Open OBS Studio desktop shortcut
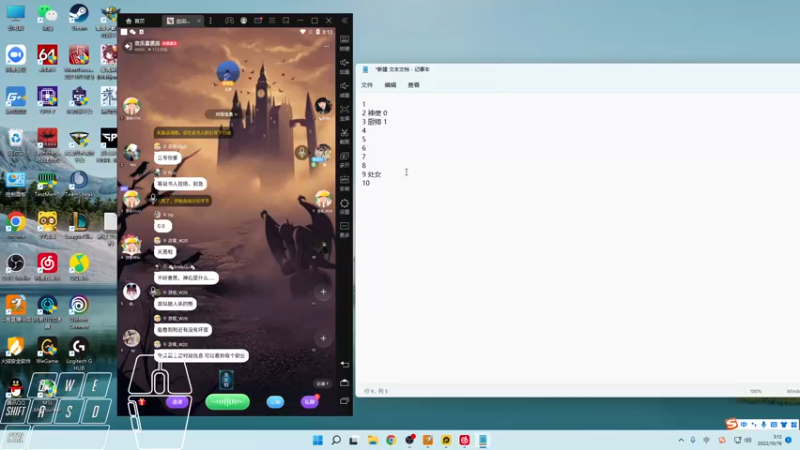The height and width of the screenshot is (450, 800). pos(16,267)
